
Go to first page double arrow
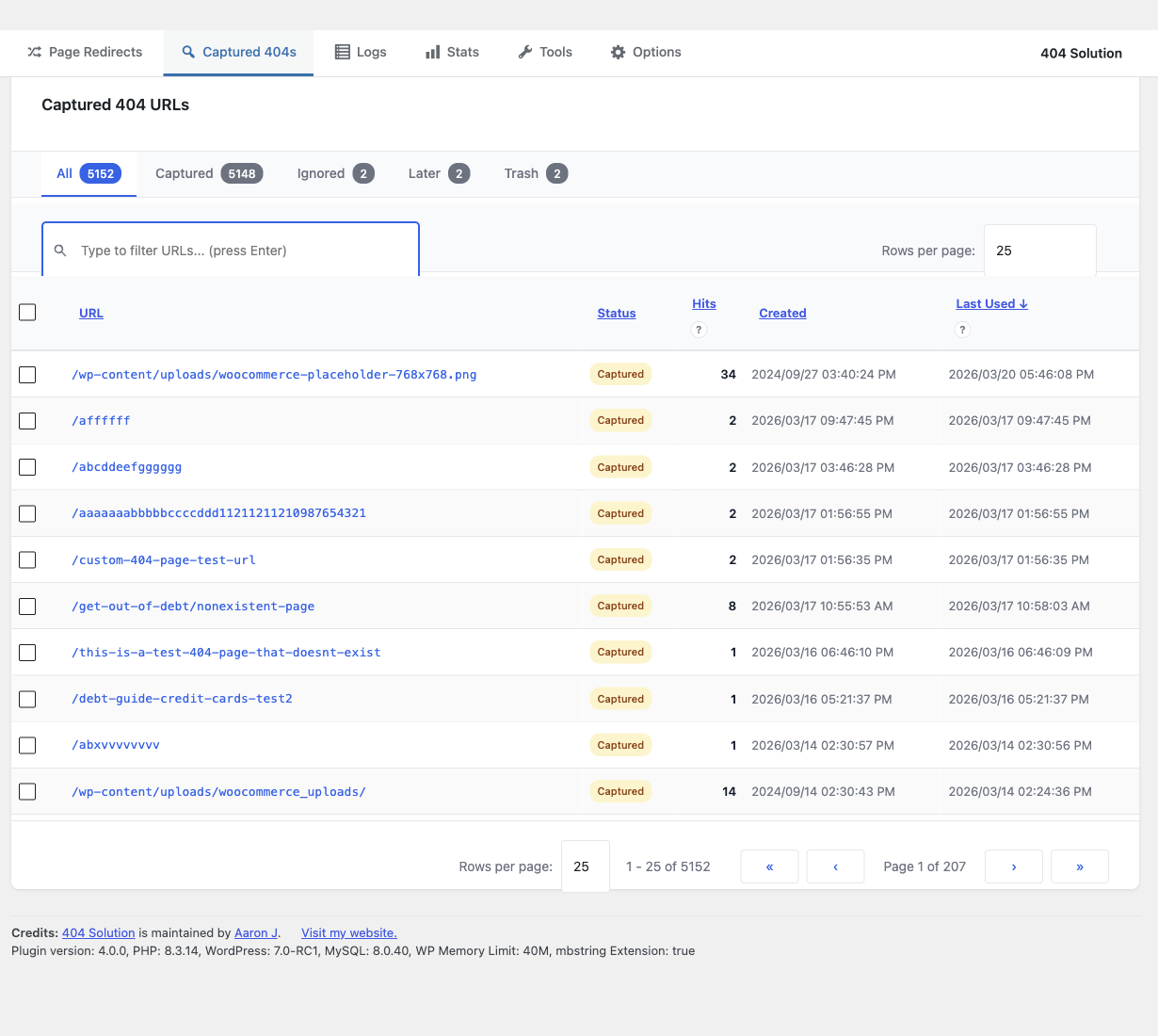point(769,866)
